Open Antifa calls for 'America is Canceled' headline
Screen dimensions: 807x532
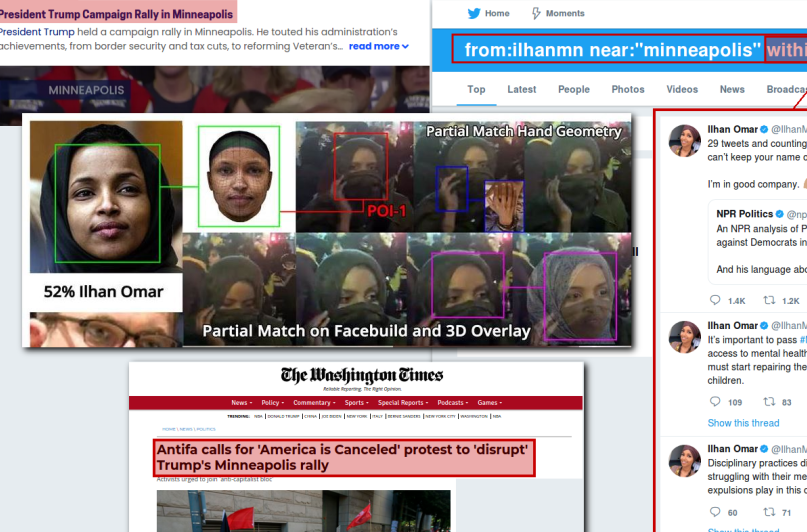point(344,457)
